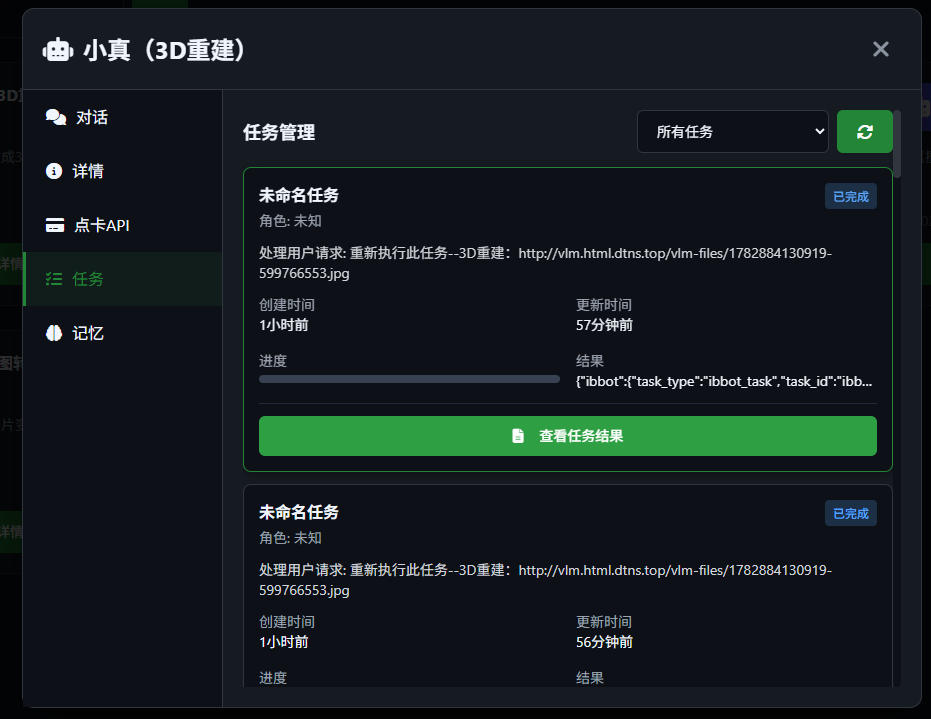Image resolution: width=931 pixels, height=719 pixels.
Task: Click 角色: 未知 in the first task card
Action: click(x=290, y=221)
